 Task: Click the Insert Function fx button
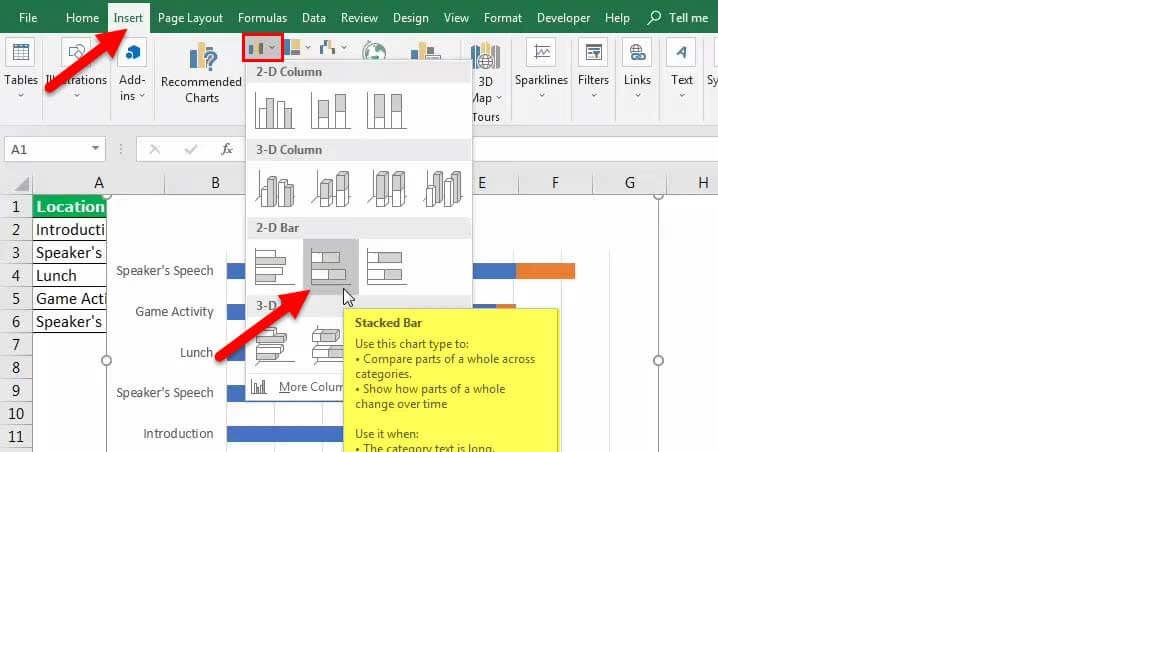[x=227, y=149]
